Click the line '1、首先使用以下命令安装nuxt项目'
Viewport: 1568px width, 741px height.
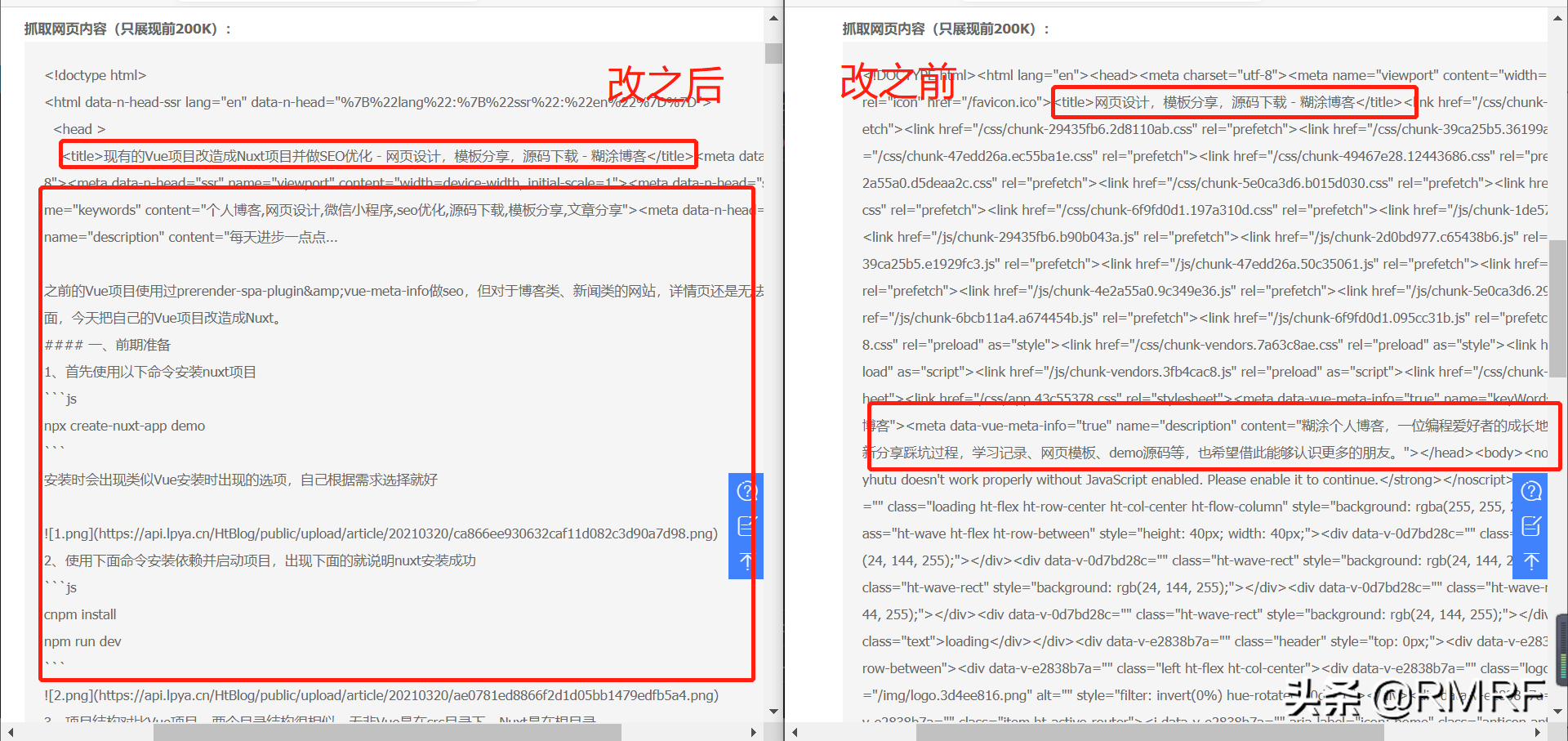tap(150, 372)
